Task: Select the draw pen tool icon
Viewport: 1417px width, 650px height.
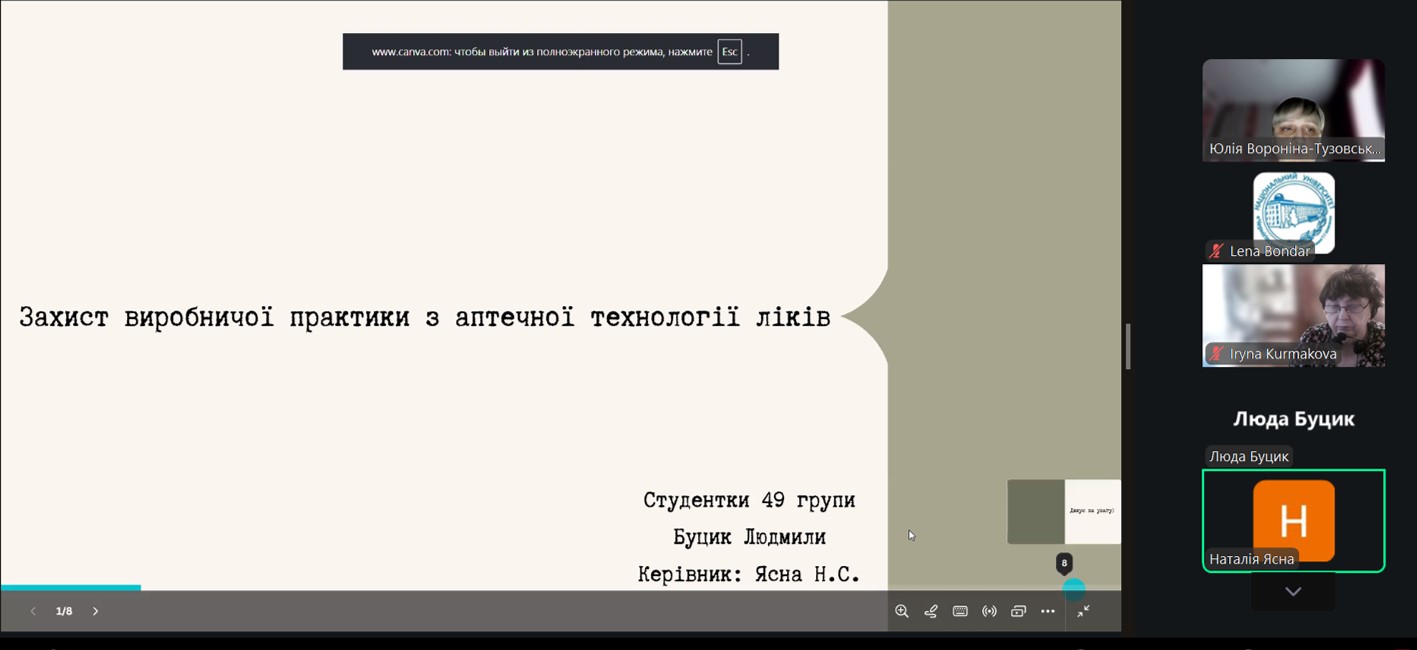Action: click(931, 611)
